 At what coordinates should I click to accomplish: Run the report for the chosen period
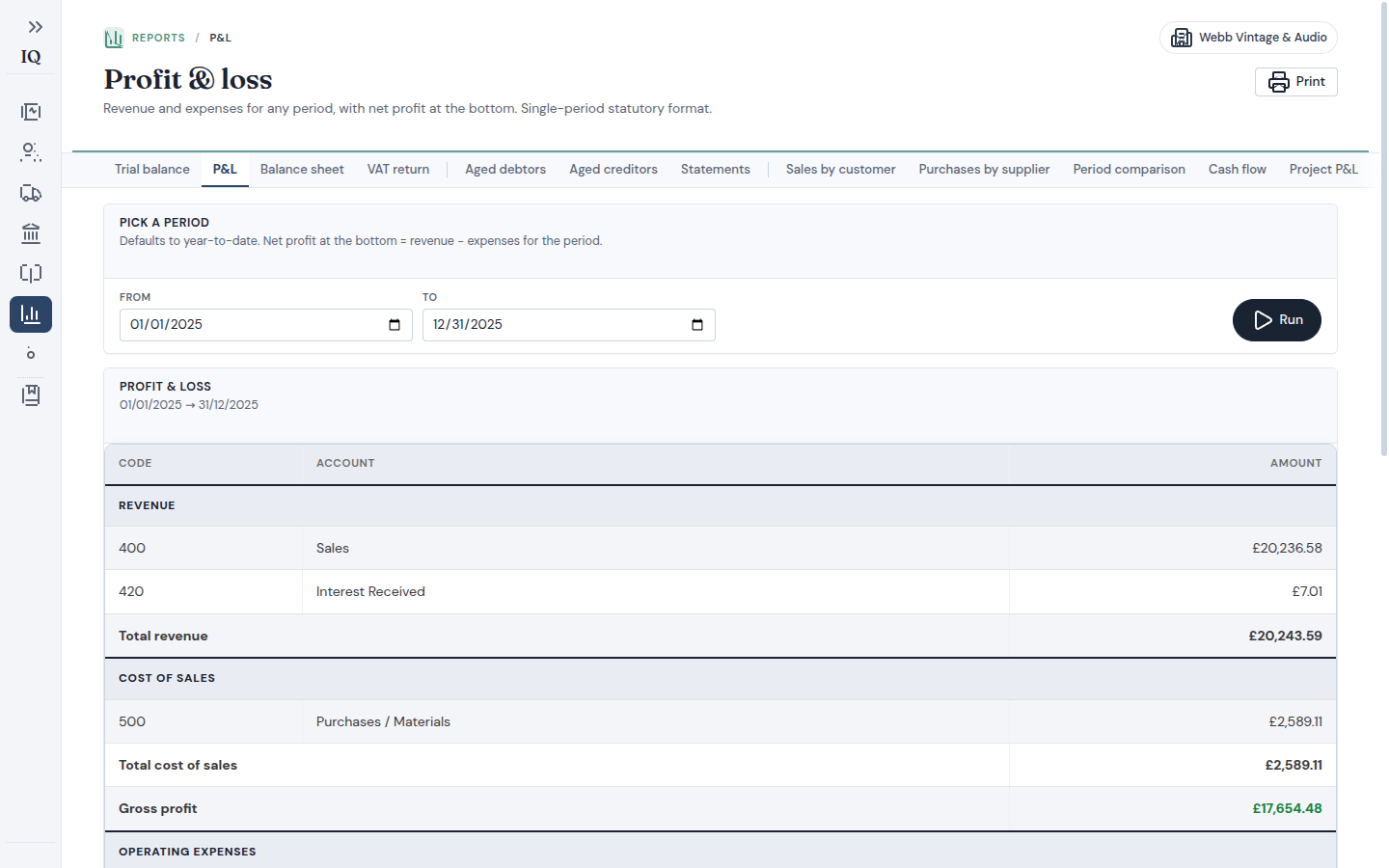1277,320
